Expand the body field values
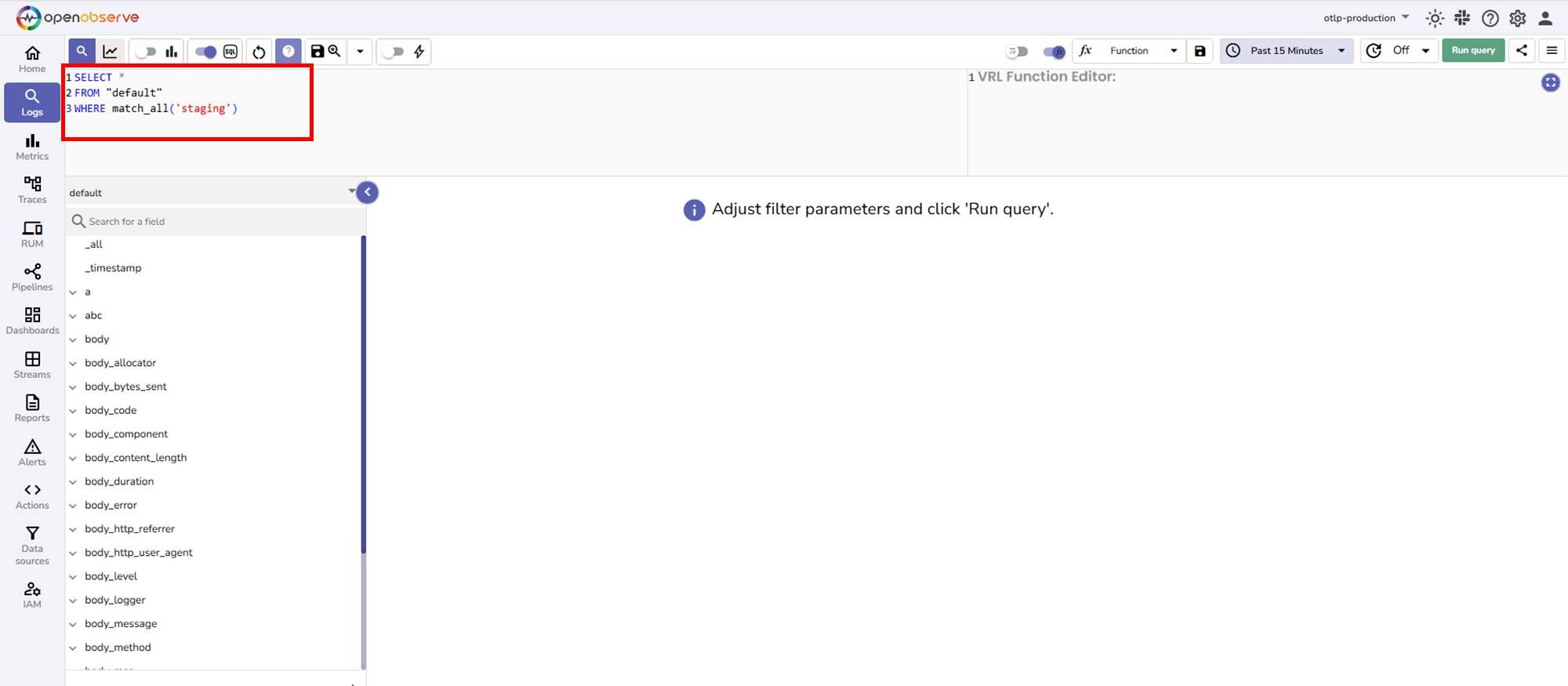This screenshot has width=1568, height=686. [73, 339]
